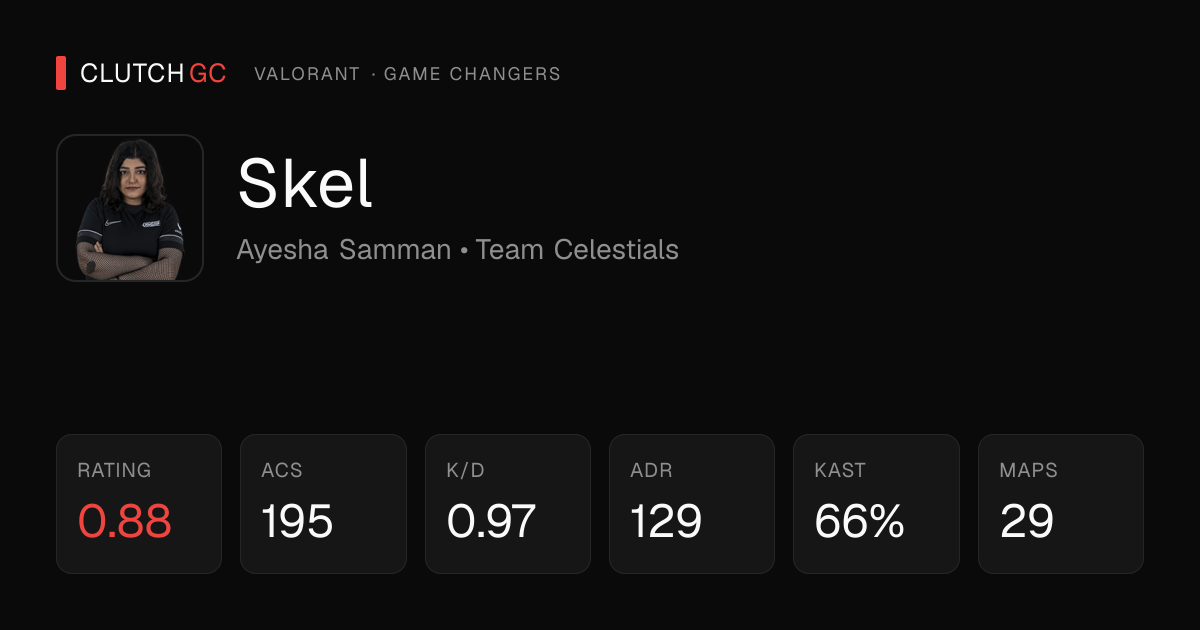Click the red 0.88 rating value
The height and width of the screenshot is (630, 1200).
point(125,522)
